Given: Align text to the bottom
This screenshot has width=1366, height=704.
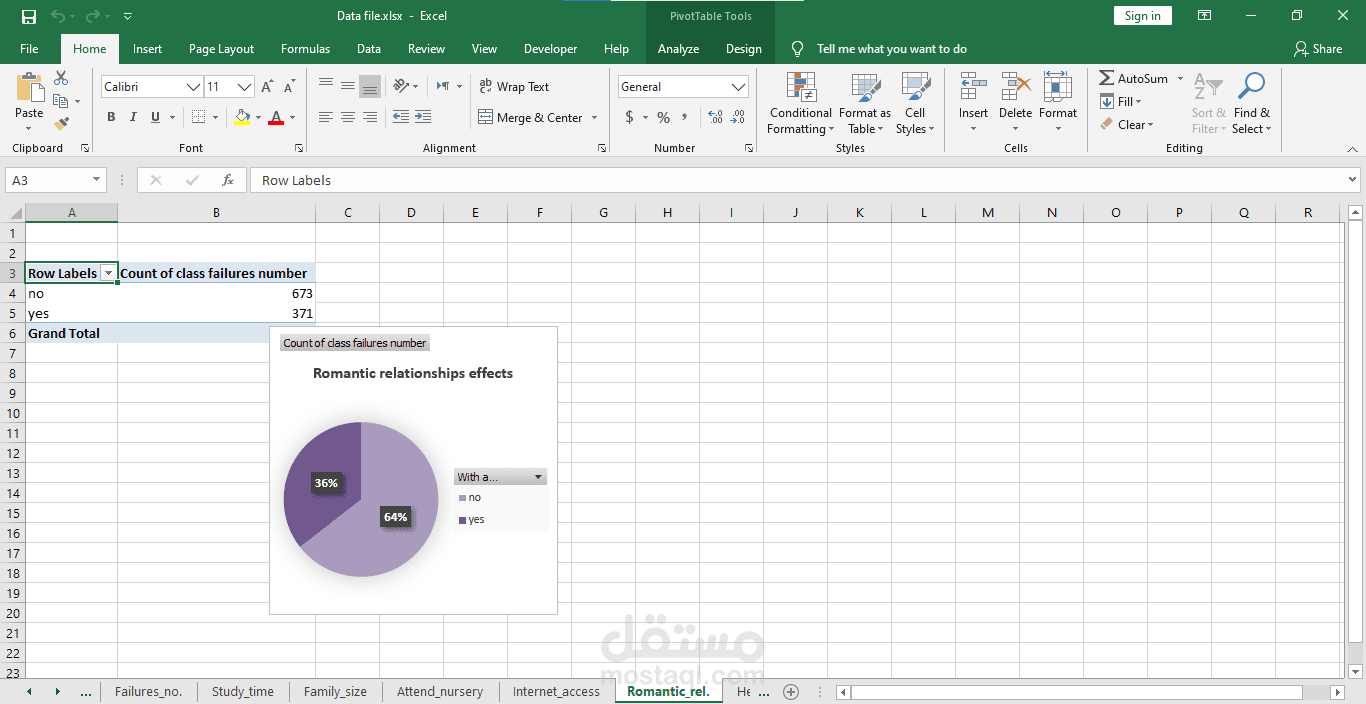Looking at the screenshot, I should (370, 86).
